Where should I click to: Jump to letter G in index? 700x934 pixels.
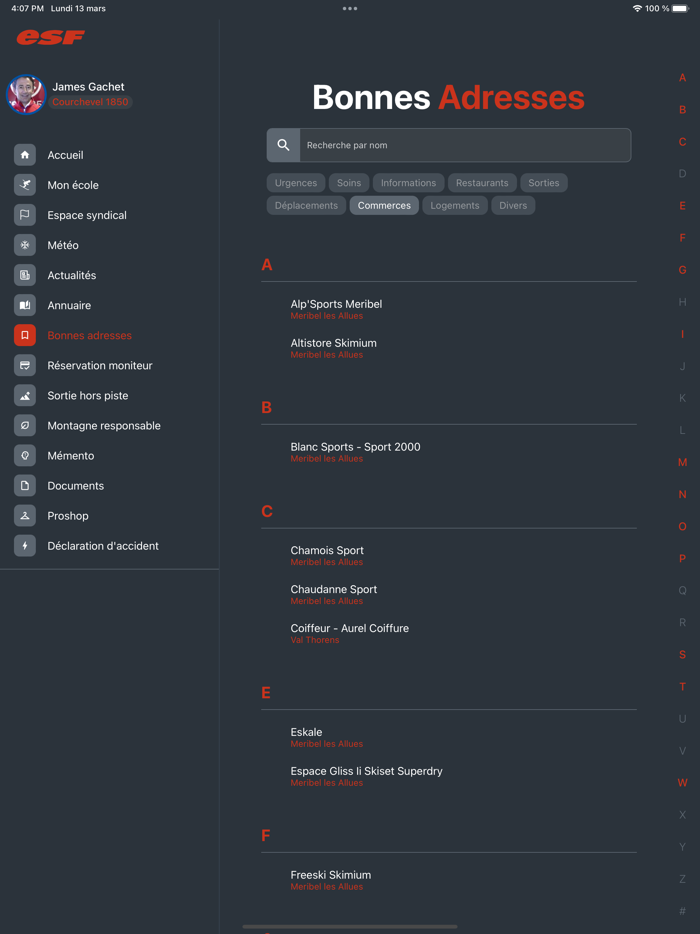coord(683,270)
